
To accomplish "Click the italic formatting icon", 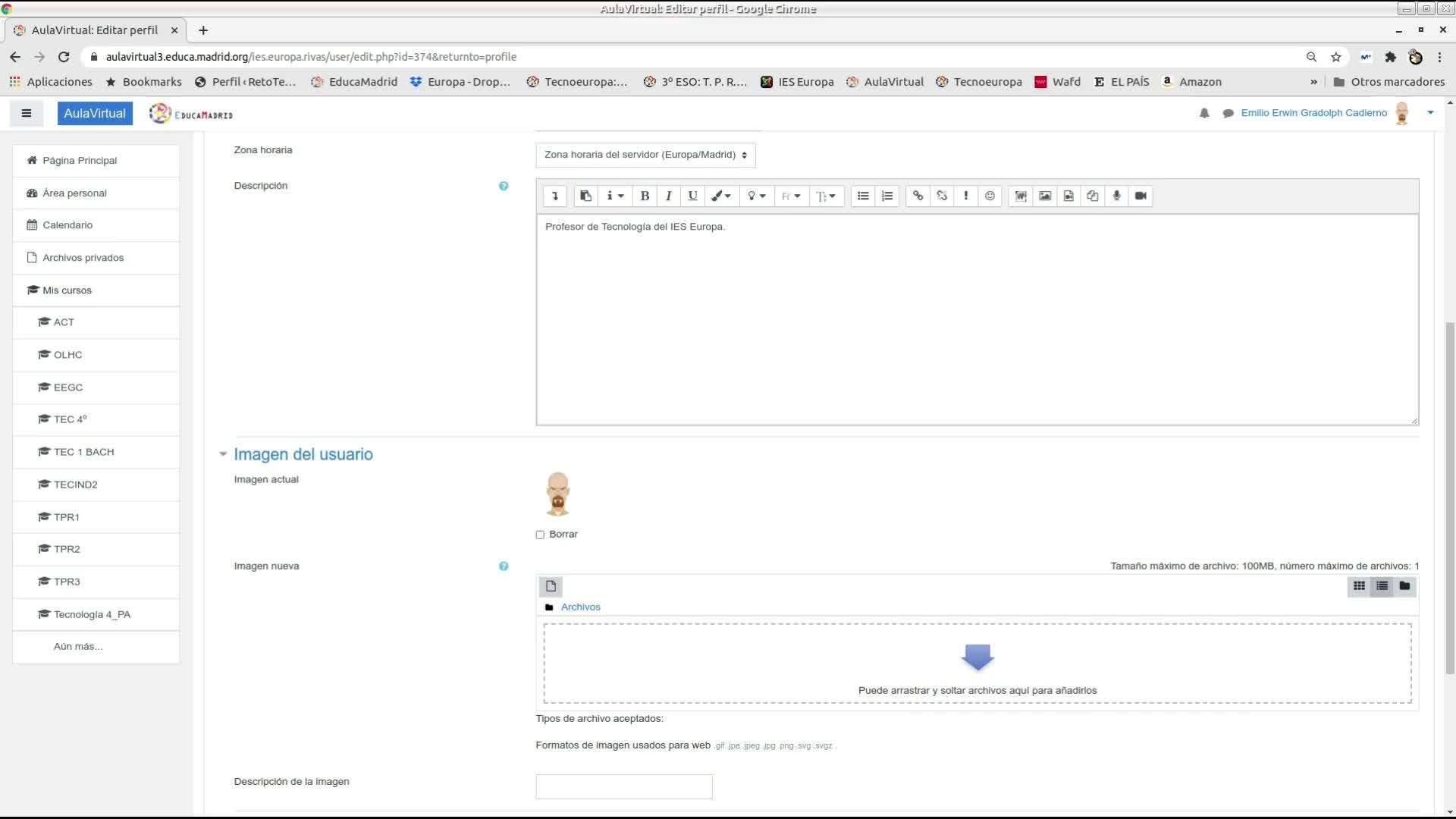I will pos(668,196).
